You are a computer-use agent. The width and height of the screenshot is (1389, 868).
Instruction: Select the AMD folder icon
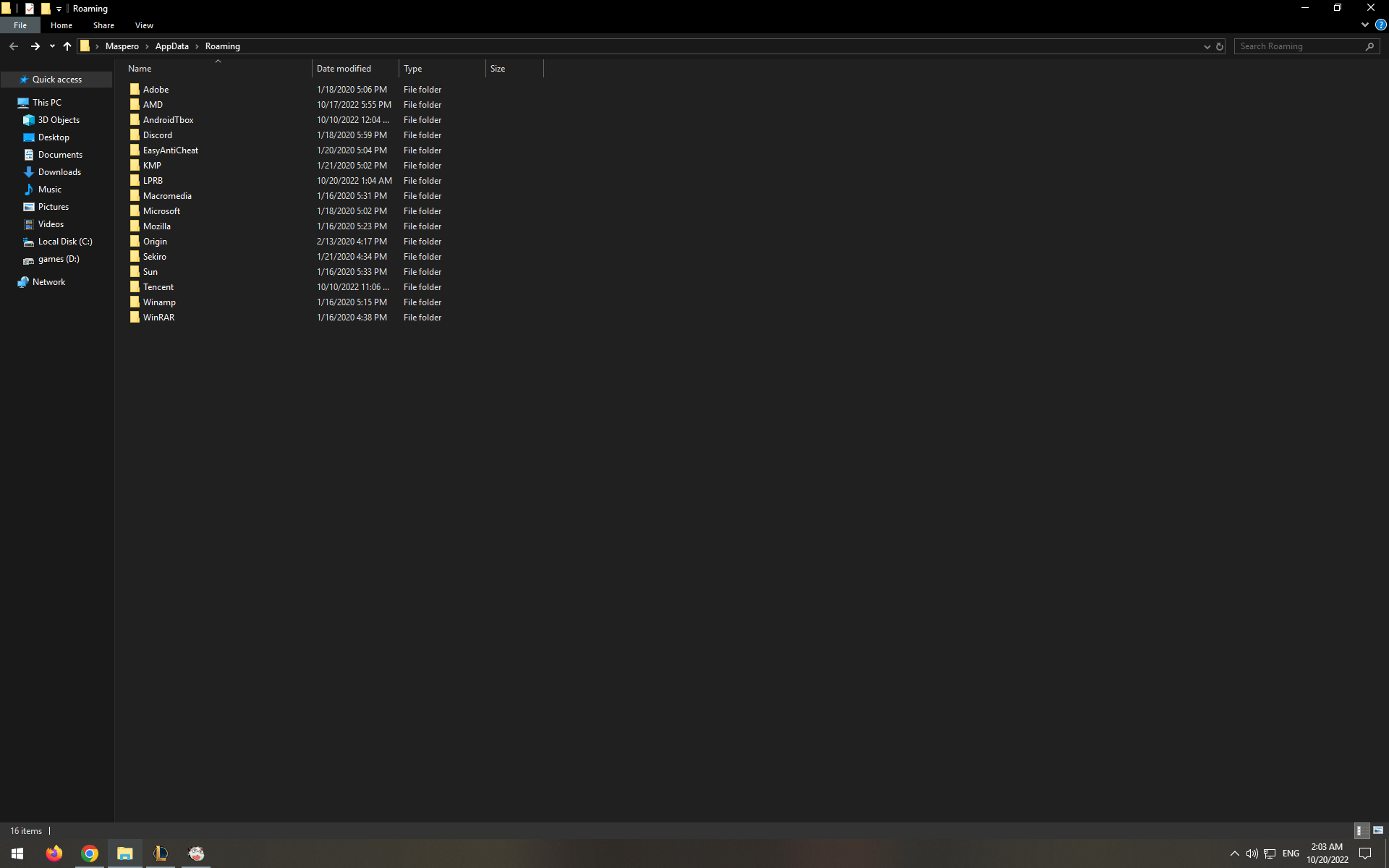[x=135, y=105]
